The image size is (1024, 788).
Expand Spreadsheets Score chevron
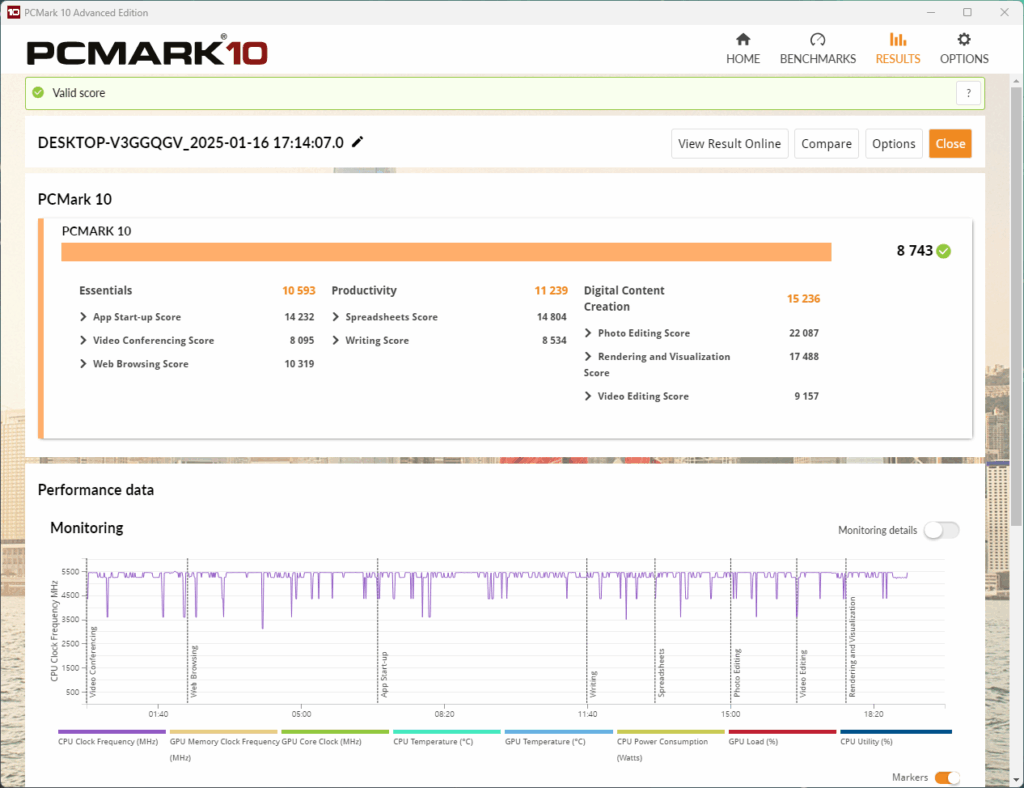pos(336,317)
